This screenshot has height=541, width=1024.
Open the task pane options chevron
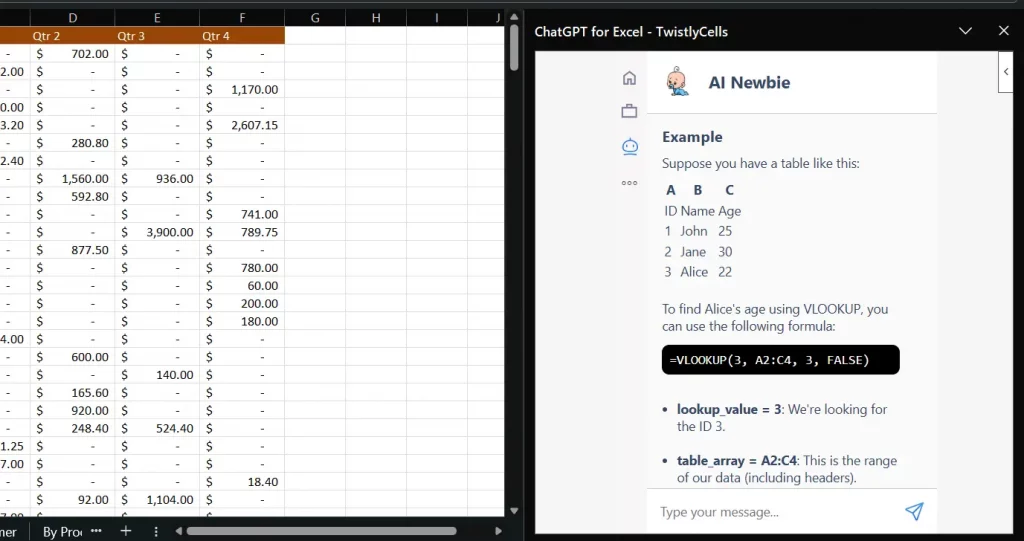pos(965,31)
